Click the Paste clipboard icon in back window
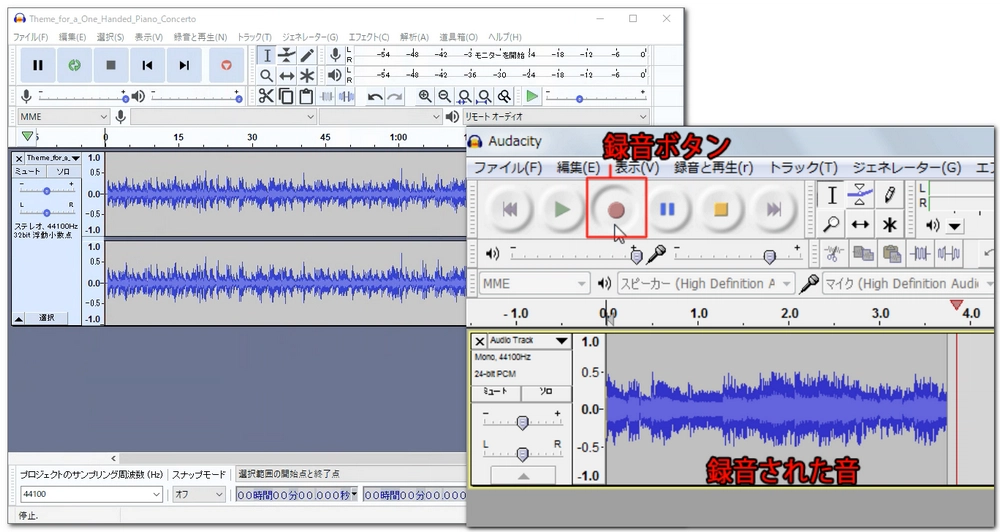This screenshot has width=1000, height=532. click(x=306, y=96)
